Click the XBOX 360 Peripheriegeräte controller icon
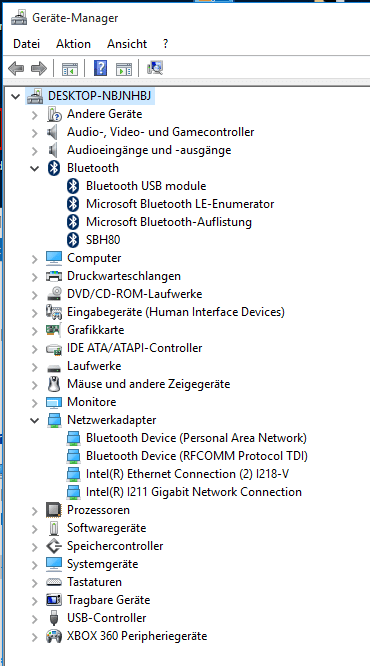Viewport: 370px width, 666px height. click(x=54, y=636)
